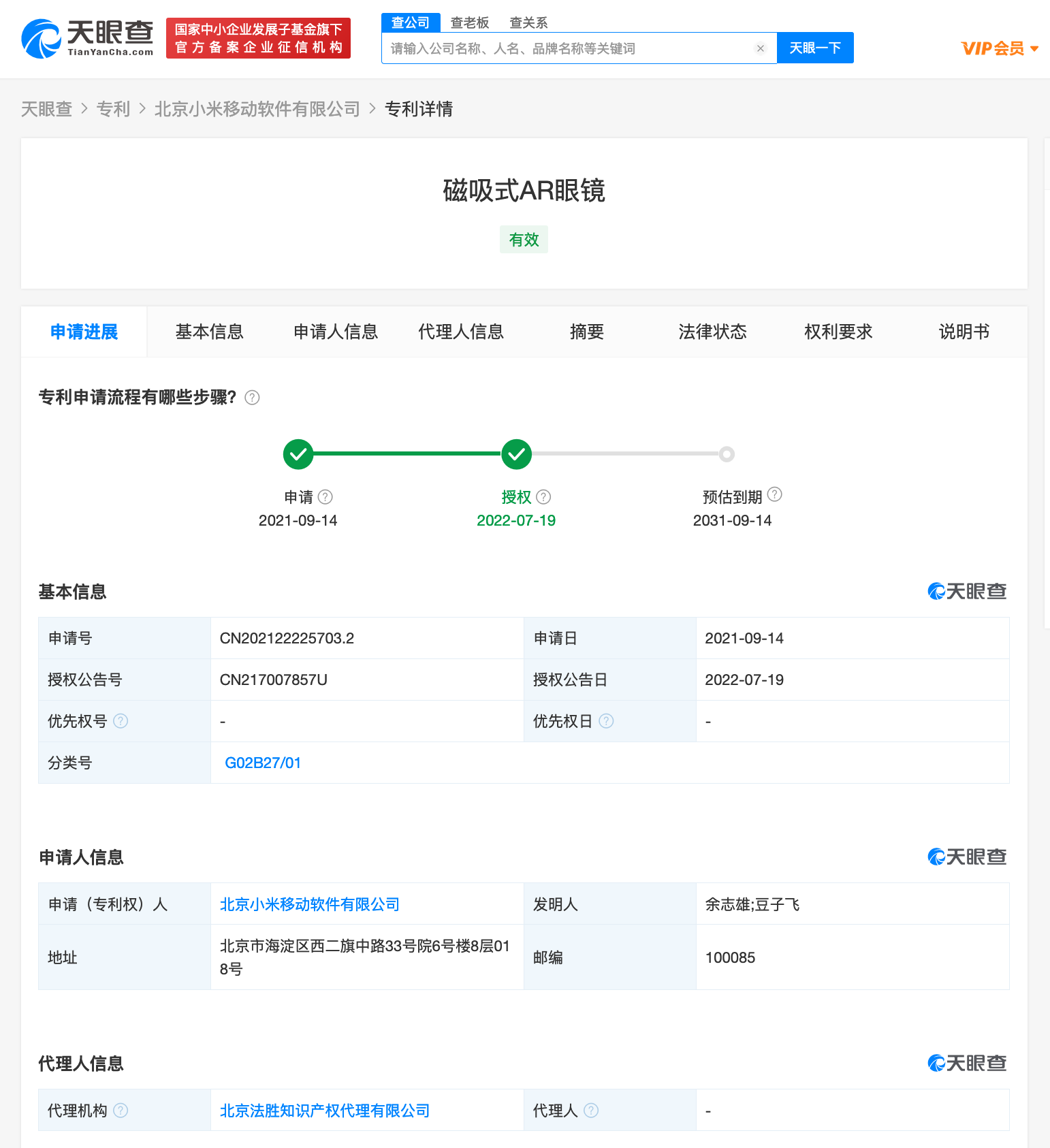Open 北京小米移动软件有限公司 breadcrumb link
Screen dimensions: 1050x1148
click(257, 109)
